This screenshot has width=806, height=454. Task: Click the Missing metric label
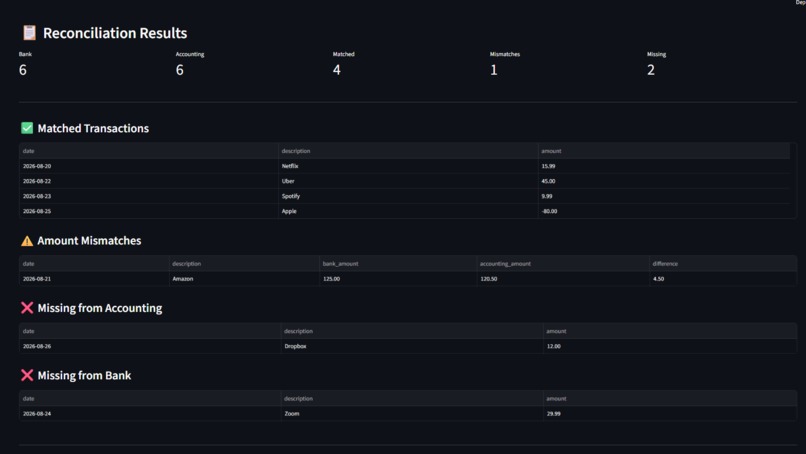656,54
